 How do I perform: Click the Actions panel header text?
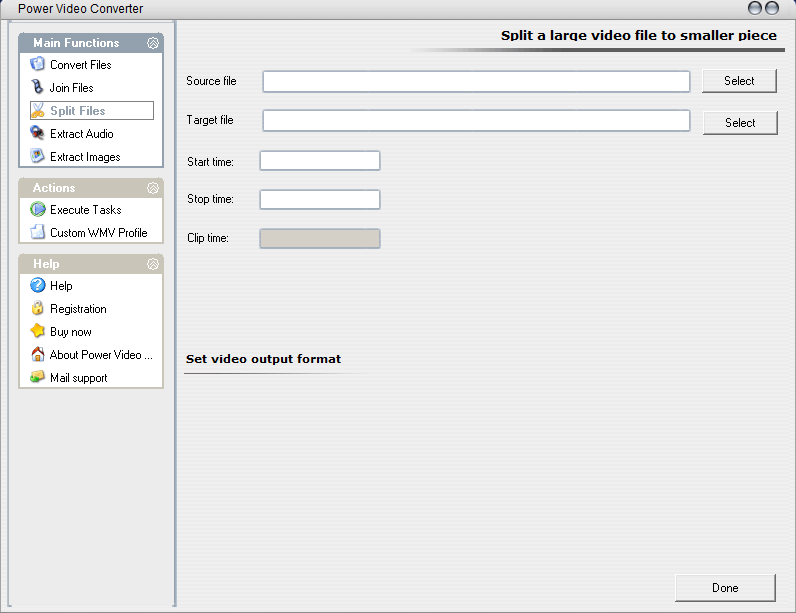tap(54, 188)
